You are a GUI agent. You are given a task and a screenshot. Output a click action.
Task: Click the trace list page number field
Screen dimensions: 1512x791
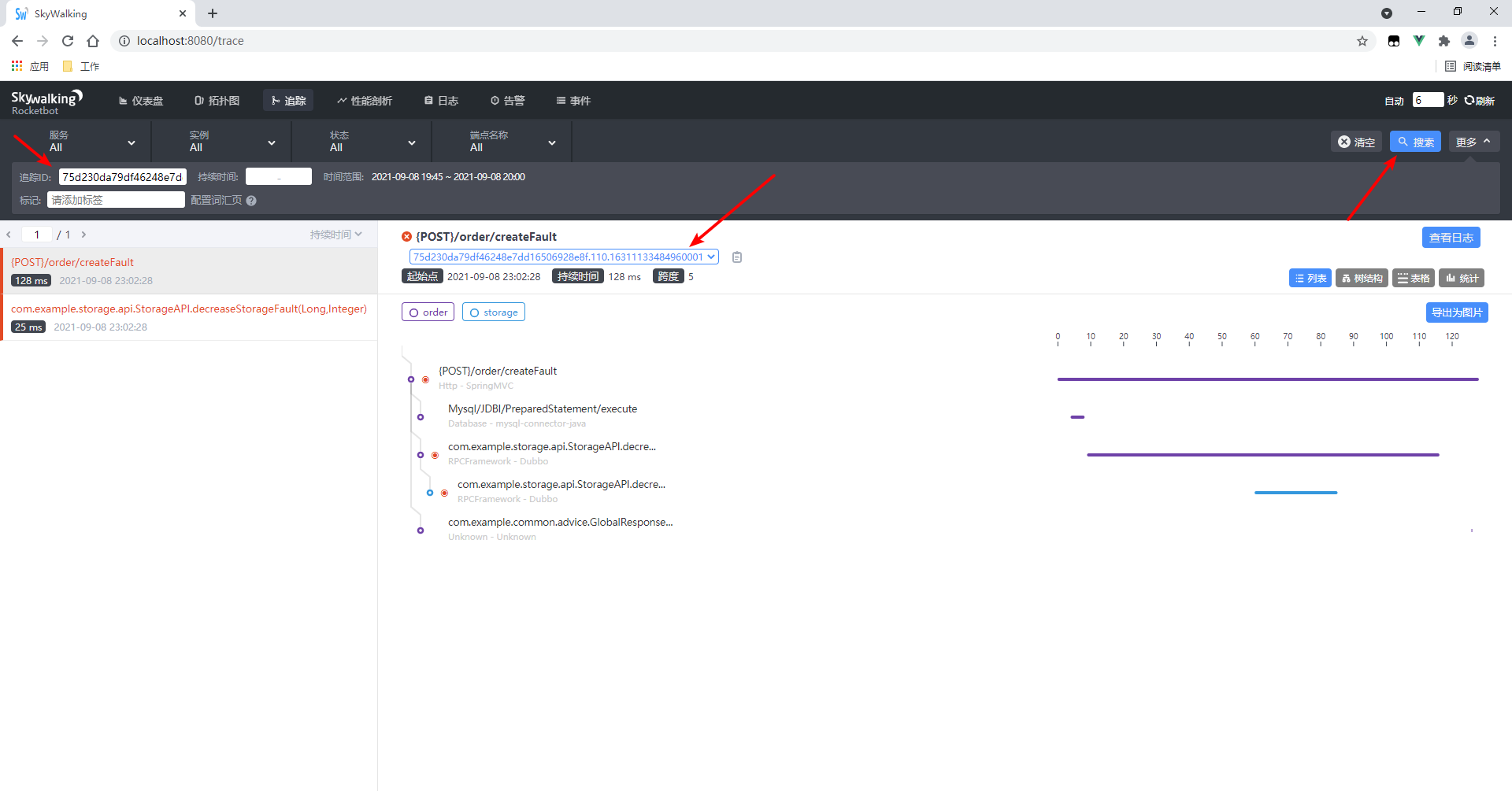[x=37, y=235]
